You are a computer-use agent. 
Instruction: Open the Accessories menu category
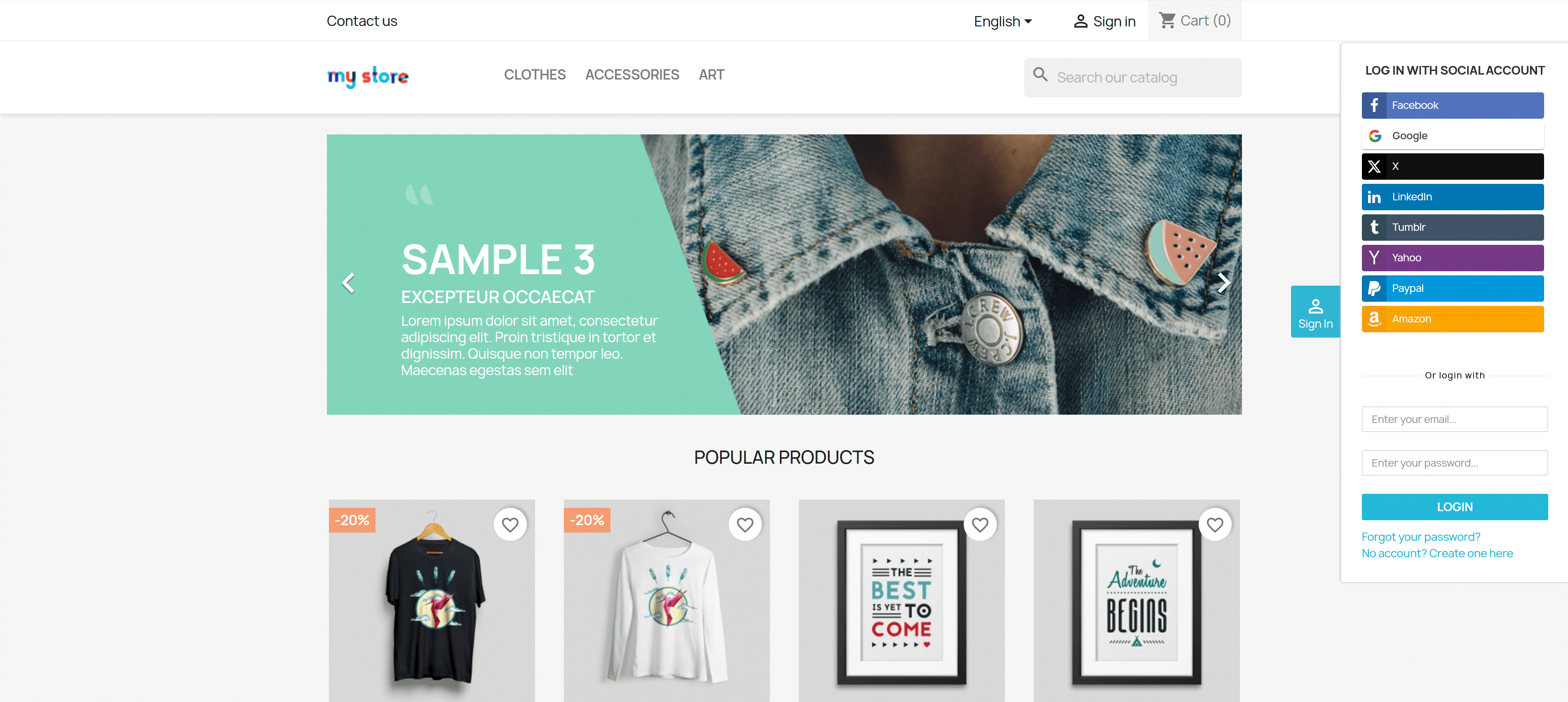pyautogui.click(x=632, y=75)
